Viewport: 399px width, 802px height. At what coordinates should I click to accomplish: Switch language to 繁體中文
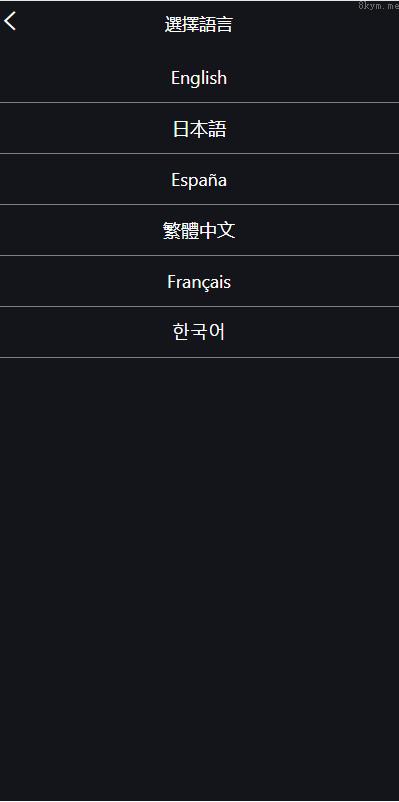click(x=200, y=230)
